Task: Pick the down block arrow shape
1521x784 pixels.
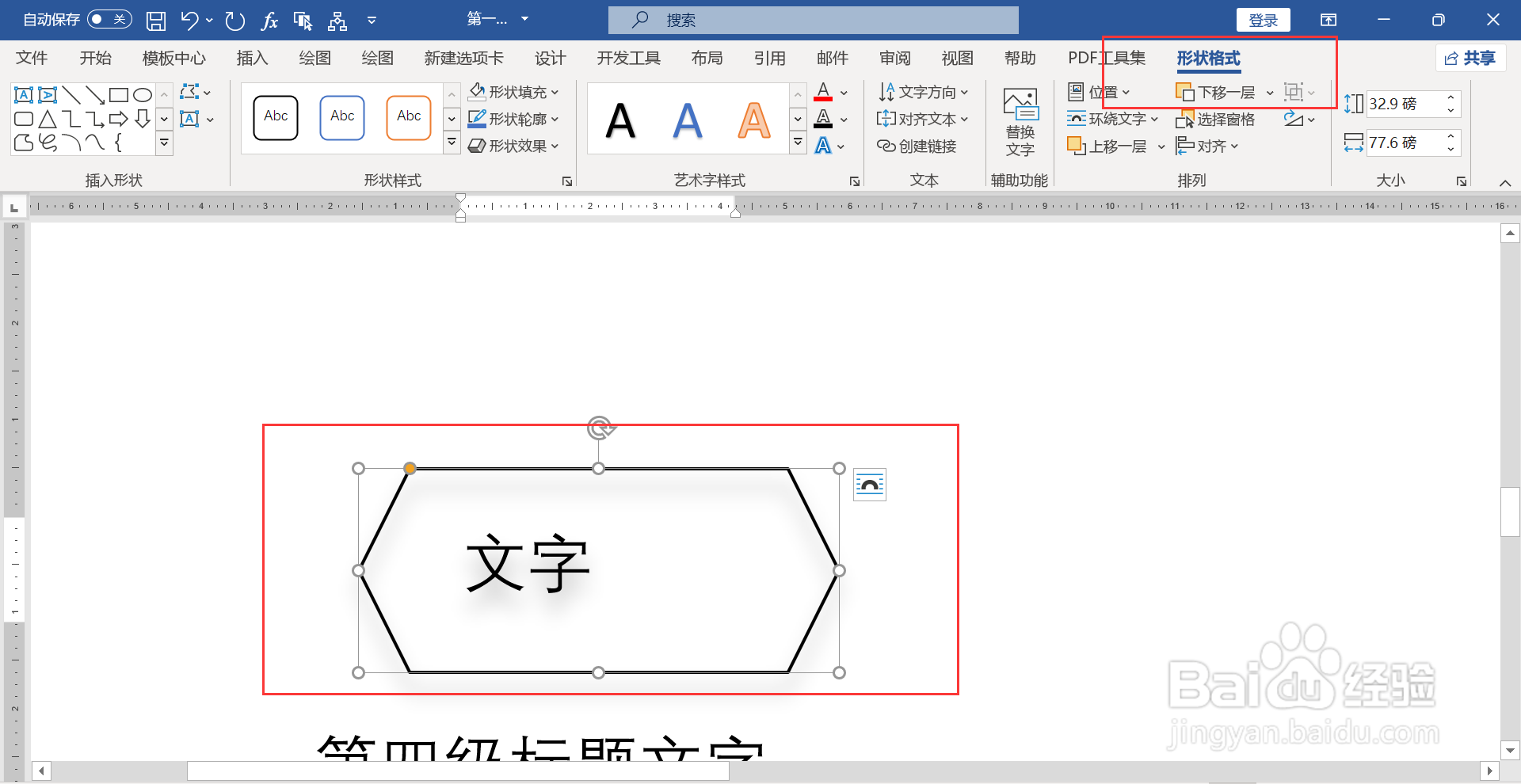Action: (x=143, y=120)
